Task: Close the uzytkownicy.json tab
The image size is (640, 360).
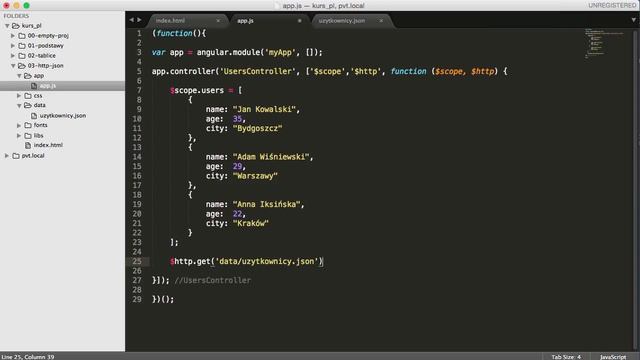Action: coord(381,21)
